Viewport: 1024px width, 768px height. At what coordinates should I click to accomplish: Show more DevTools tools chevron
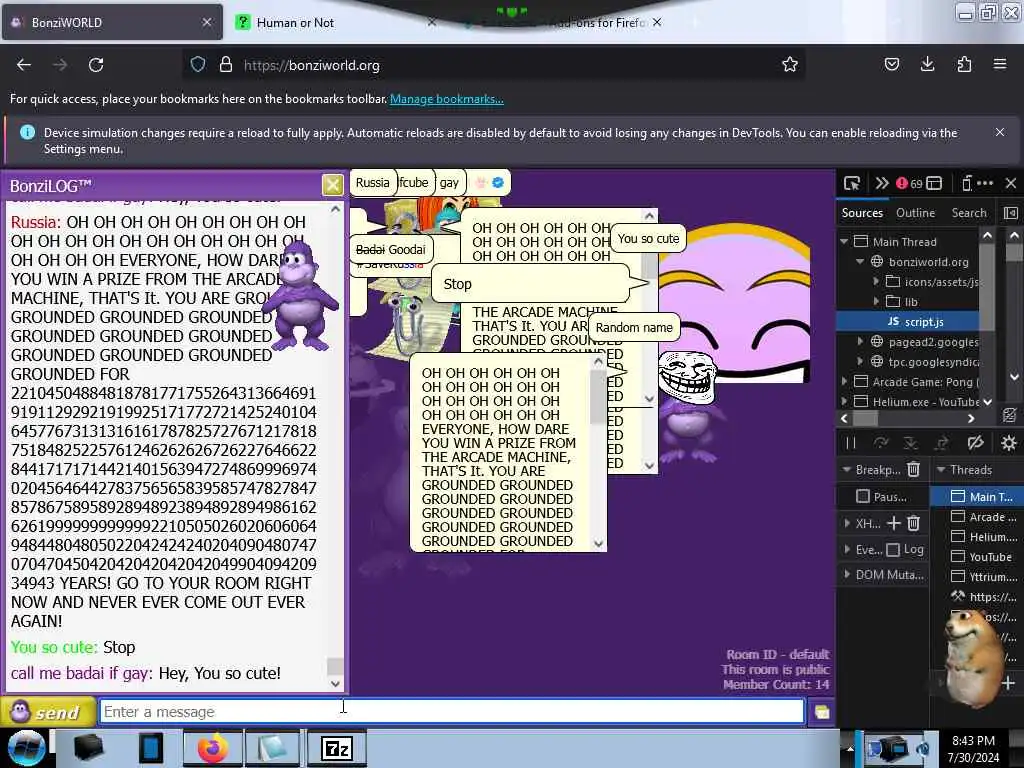pos(882,183)
